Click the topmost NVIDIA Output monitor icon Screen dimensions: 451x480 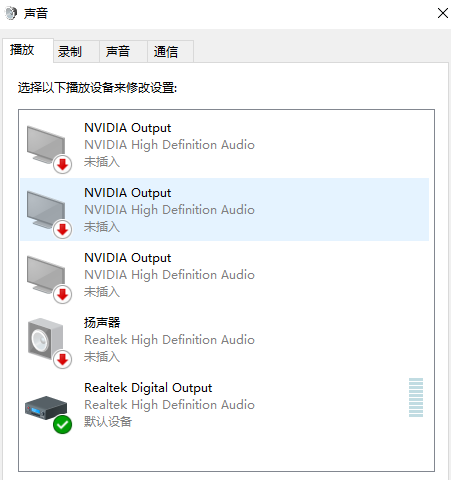[x=46, y=144]
